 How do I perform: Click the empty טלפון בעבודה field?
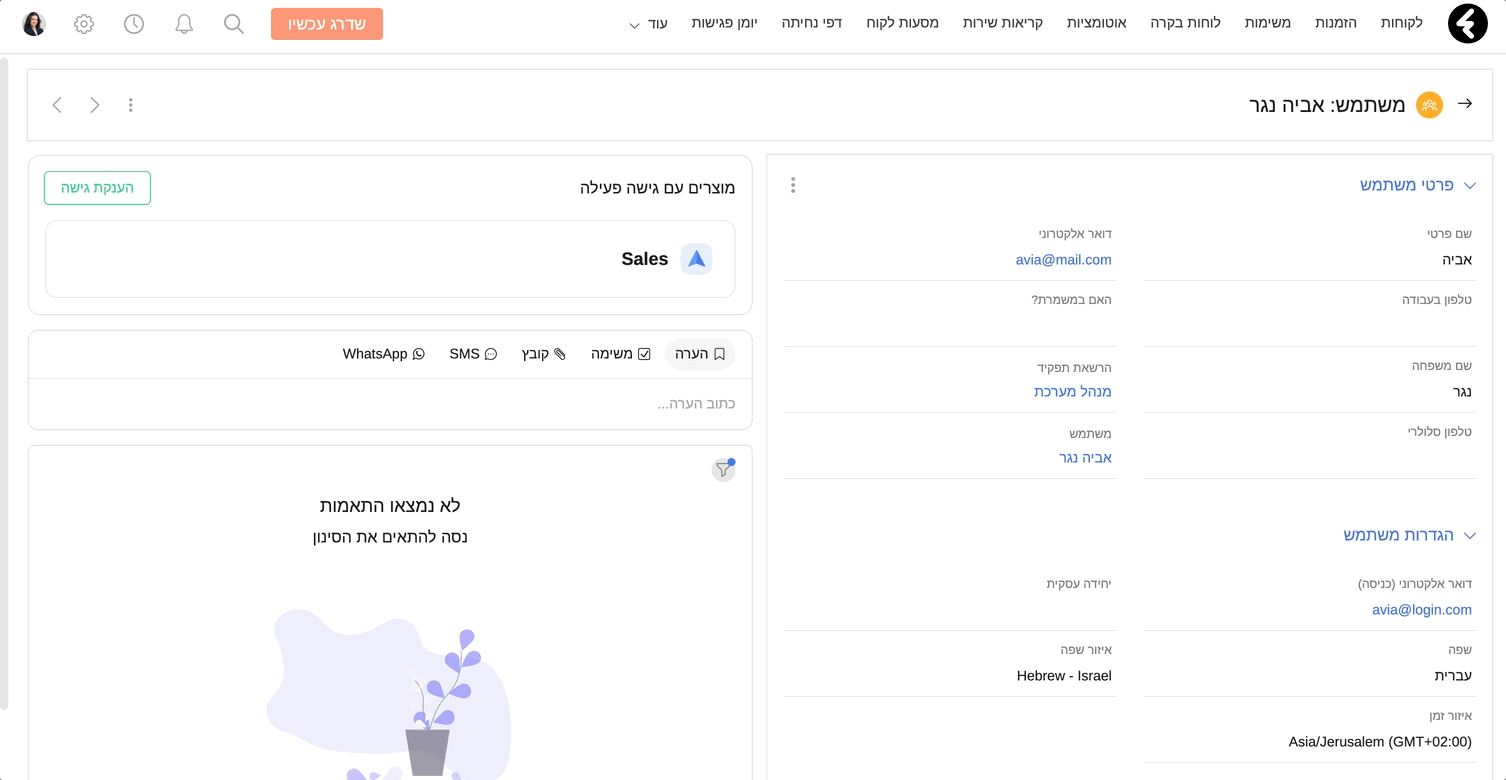[1309, 326]
